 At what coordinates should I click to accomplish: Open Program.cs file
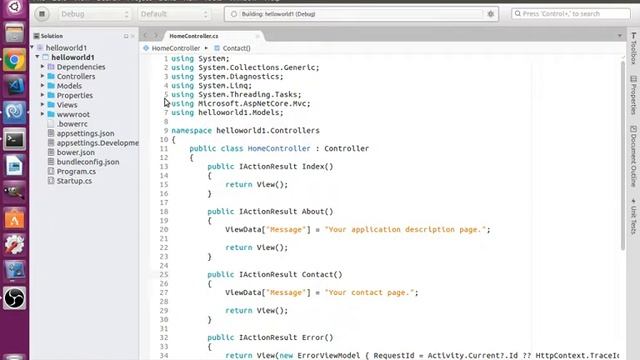[x=76, y=171]
